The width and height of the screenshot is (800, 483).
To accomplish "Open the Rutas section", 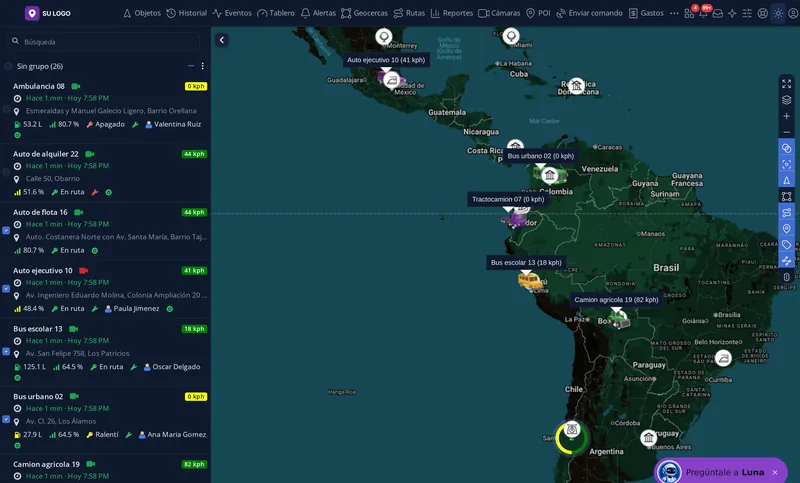I will pyautogui.click(x=409, y=13).
